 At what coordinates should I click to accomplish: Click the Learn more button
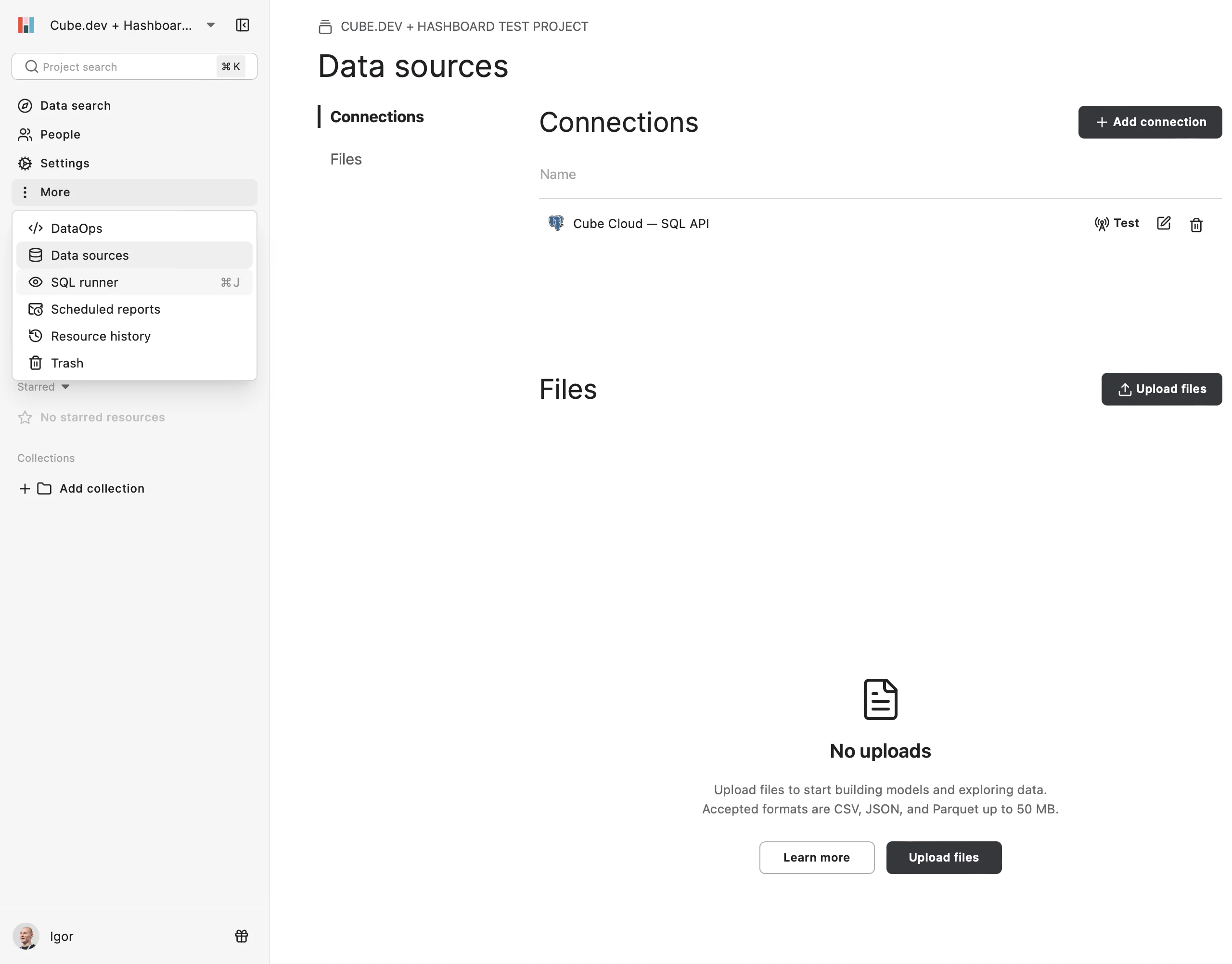pos(816,857)
